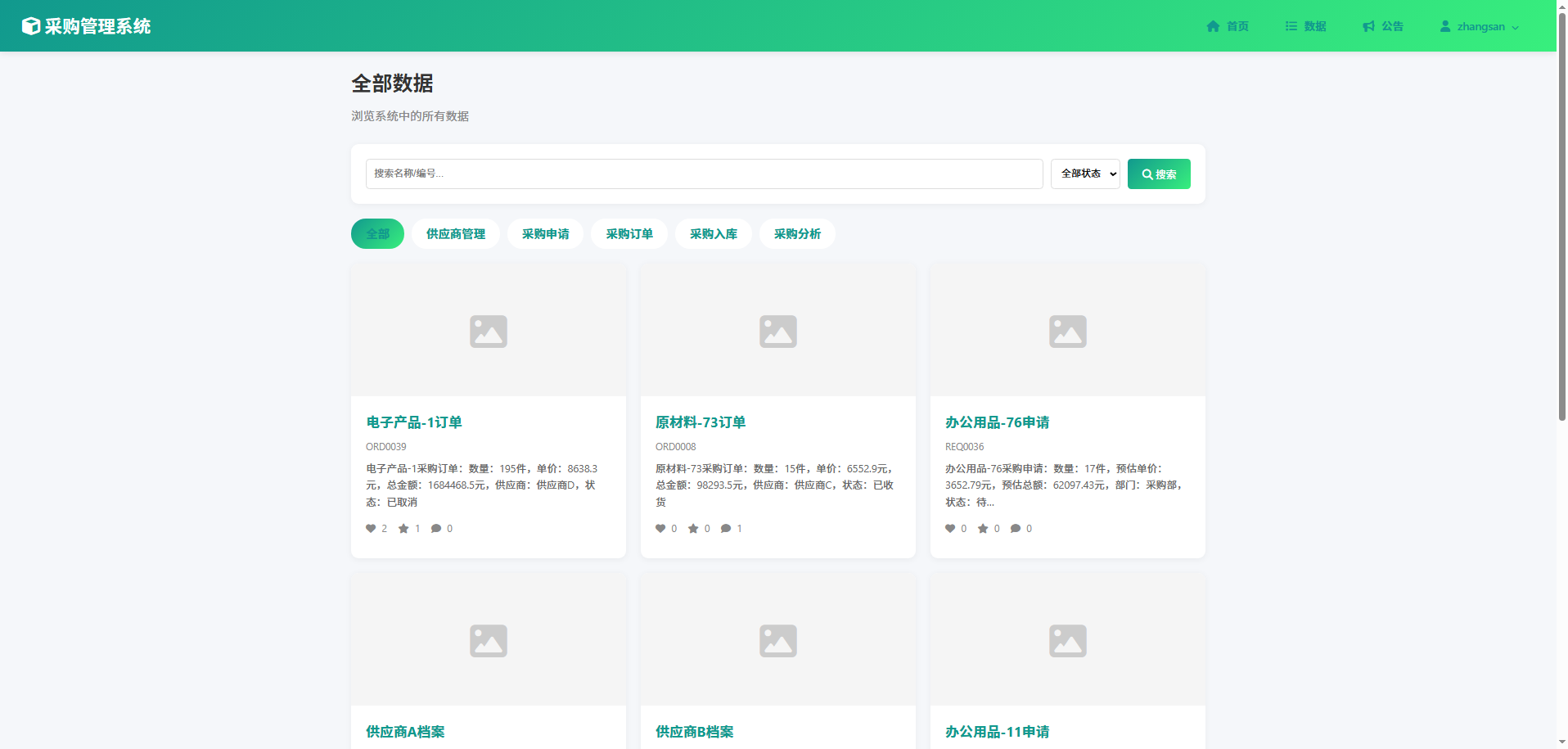
Task: Open comments on 电子产品-1订单 card
Action: tap(436, 529)
